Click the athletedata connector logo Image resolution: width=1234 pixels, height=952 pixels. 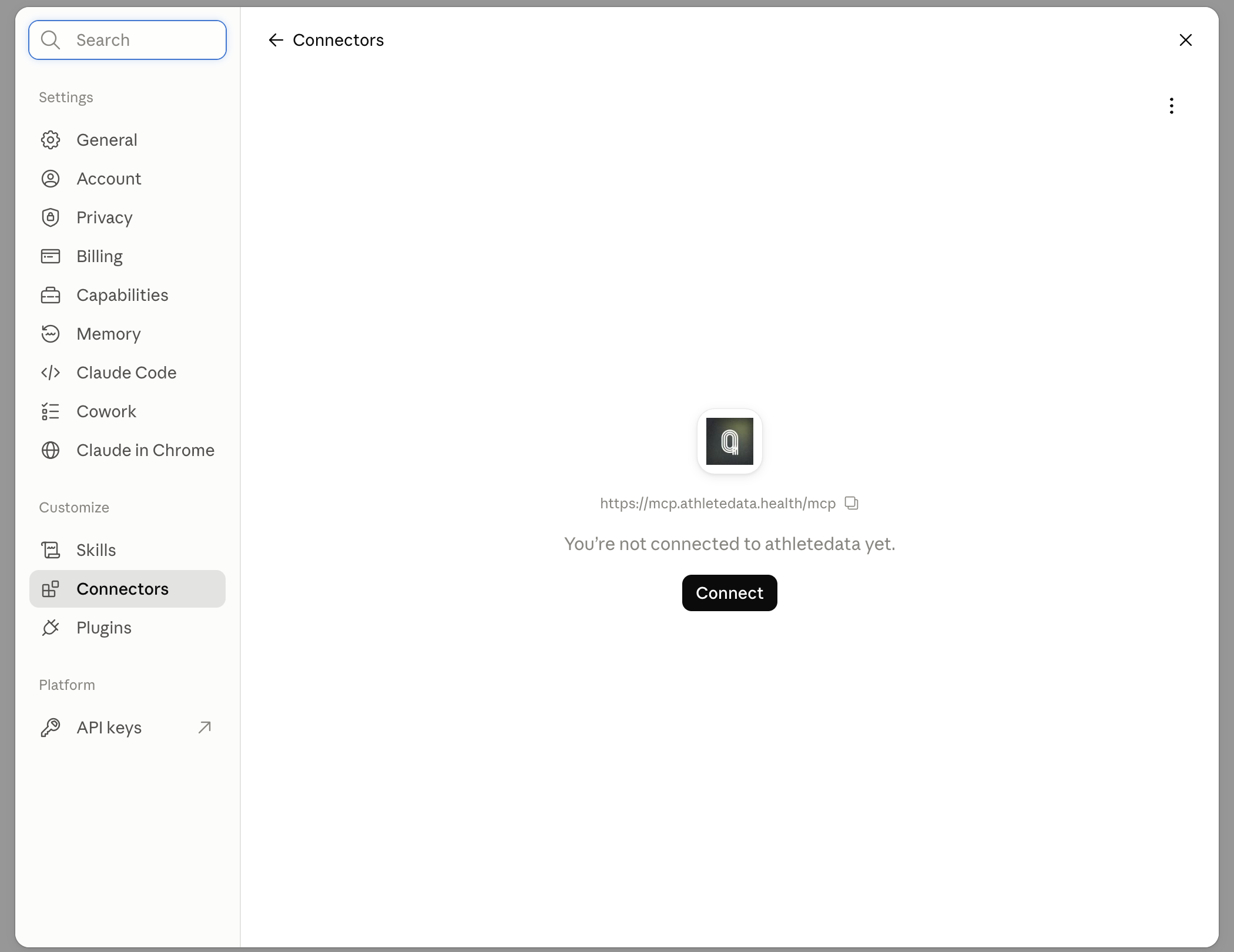730,441
